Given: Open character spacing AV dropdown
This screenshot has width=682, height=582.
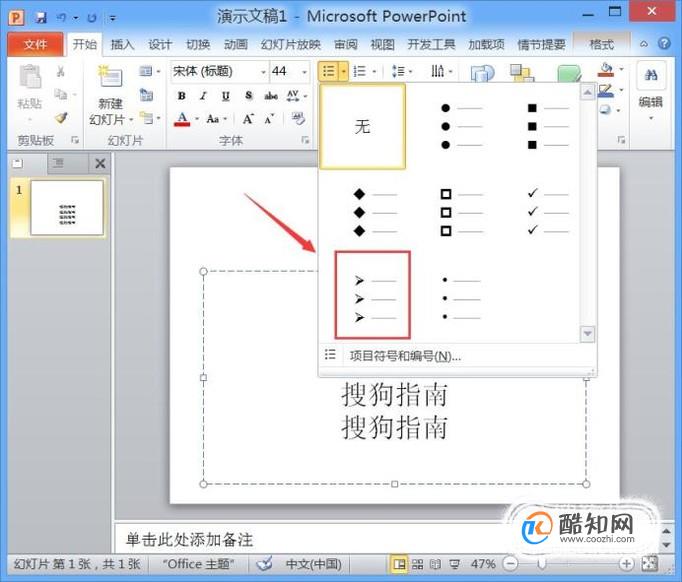Looking at the screenshot, I should pos(297,96).
